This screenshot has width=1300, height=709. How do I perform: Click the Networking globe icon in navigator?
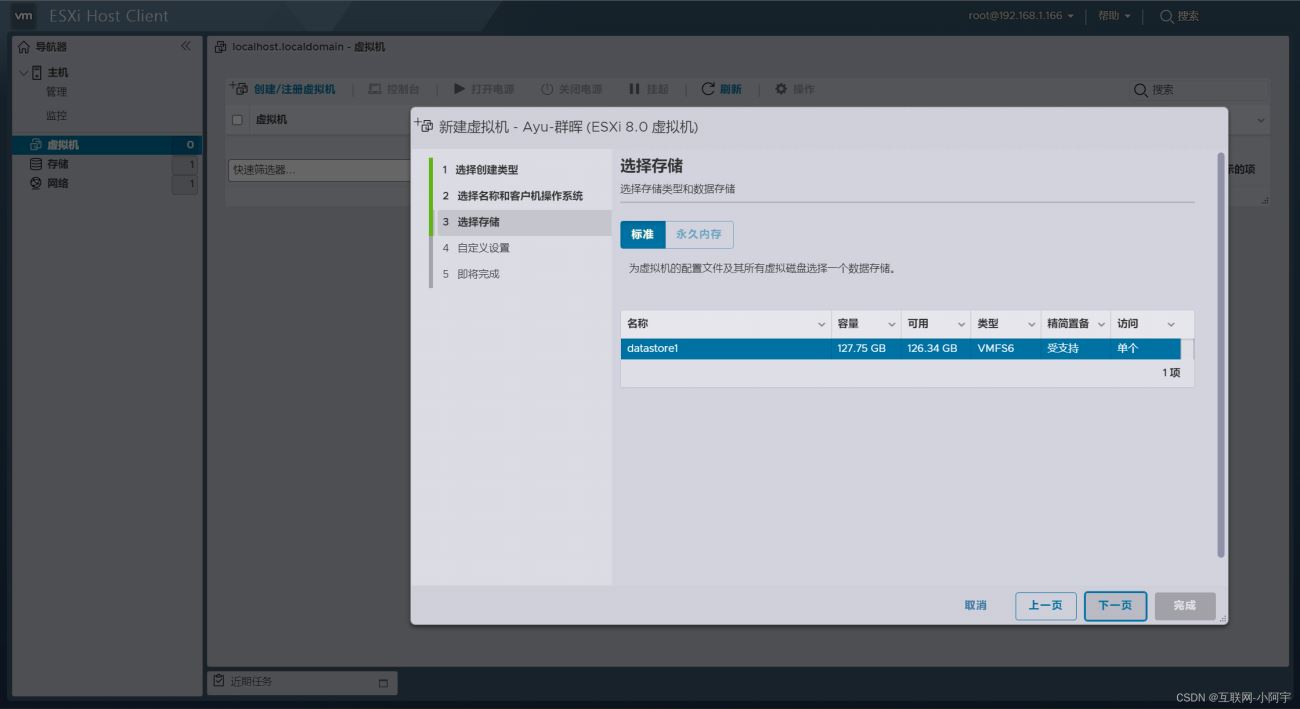[x=36, y=184]
